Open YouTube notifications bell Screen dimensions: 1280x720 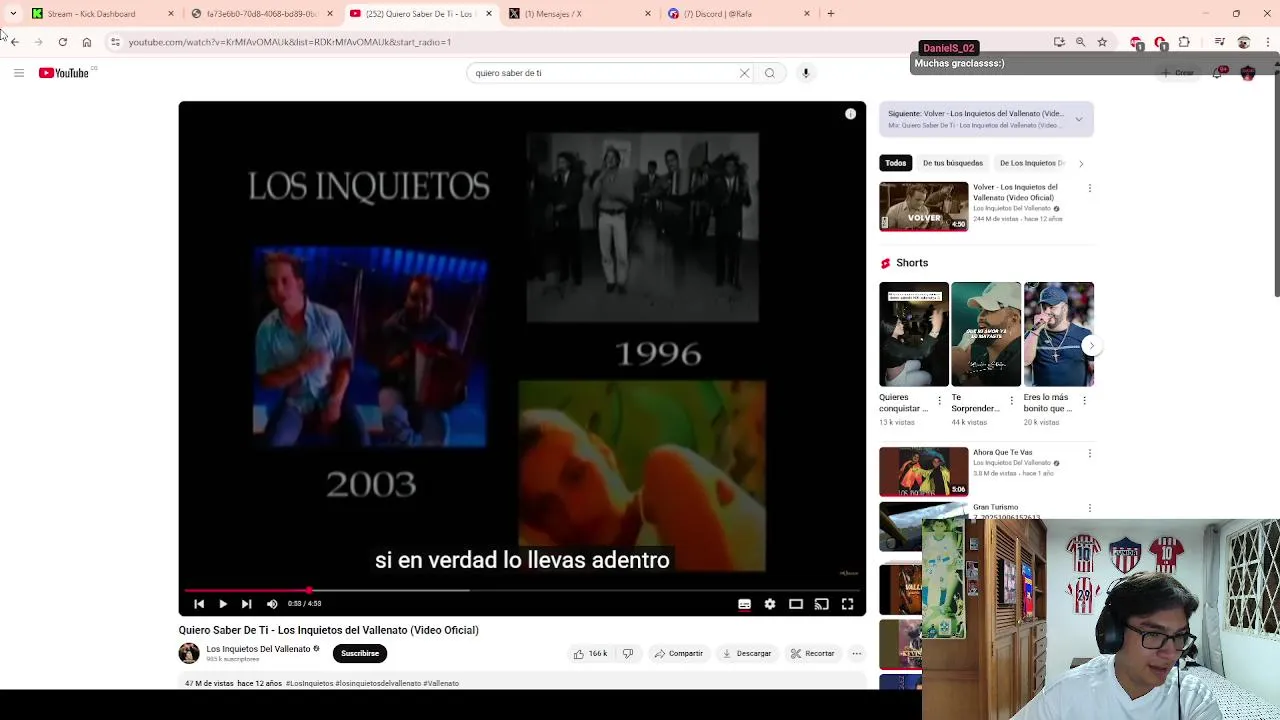(x=1217, y=73)
